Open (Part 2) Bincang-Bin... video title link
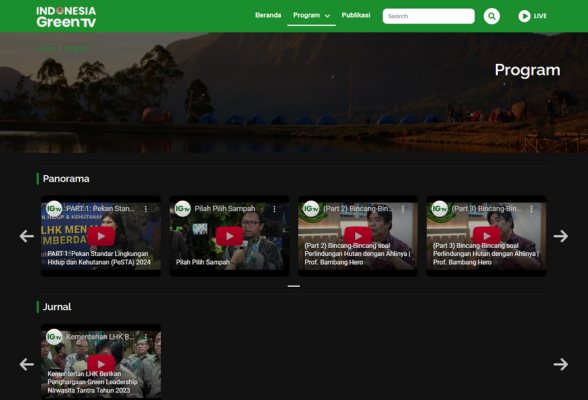 pos(357,208)
